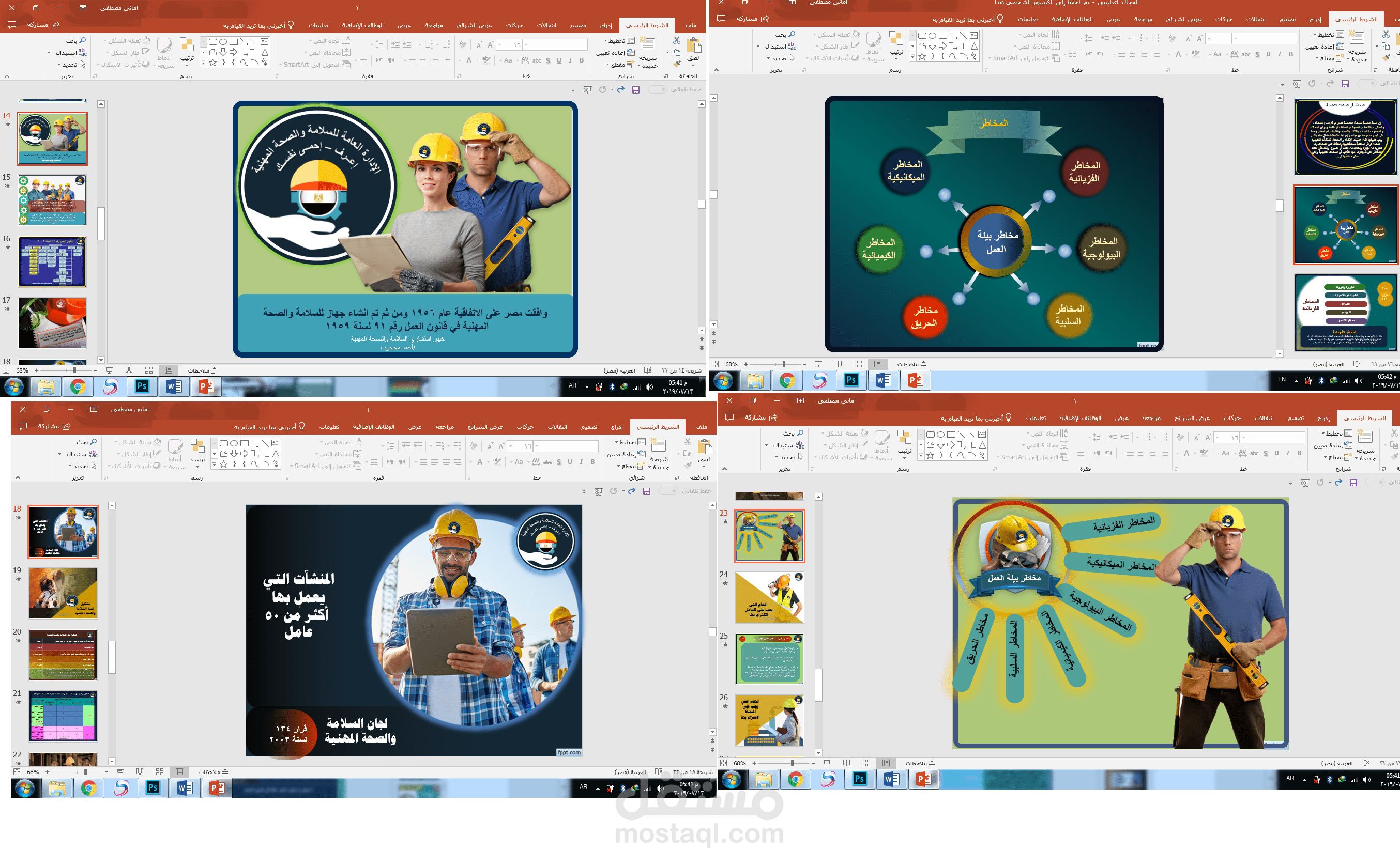Adjust zoom slider in slide 18 window

85,772
